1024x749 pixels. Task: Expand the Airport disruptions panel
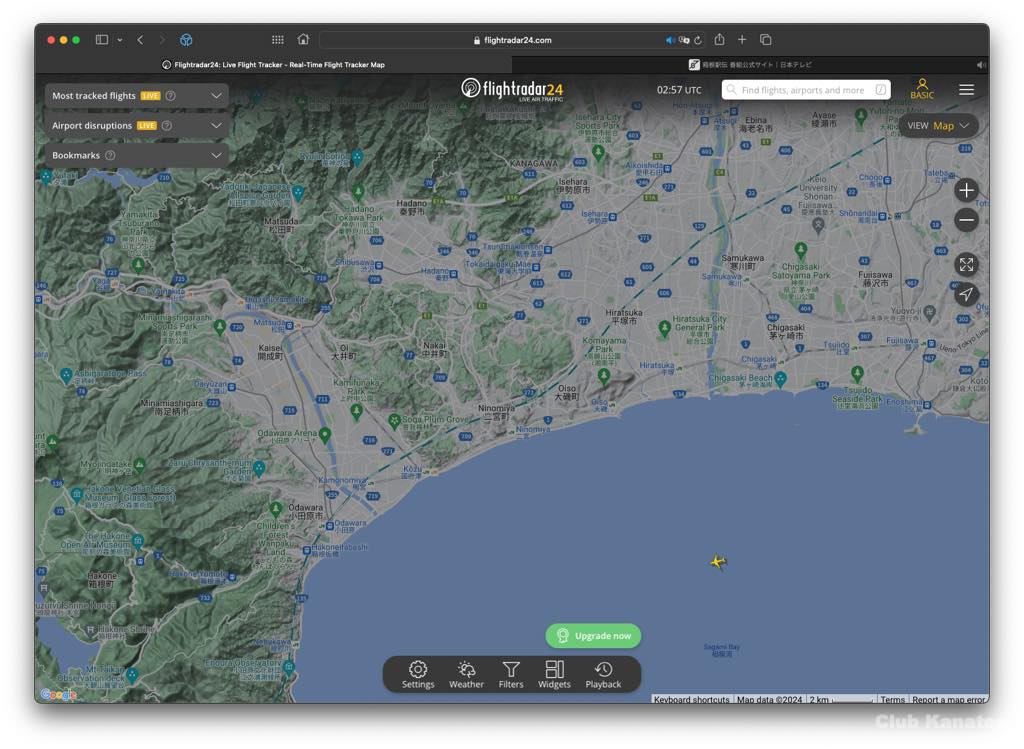point(136,126)
